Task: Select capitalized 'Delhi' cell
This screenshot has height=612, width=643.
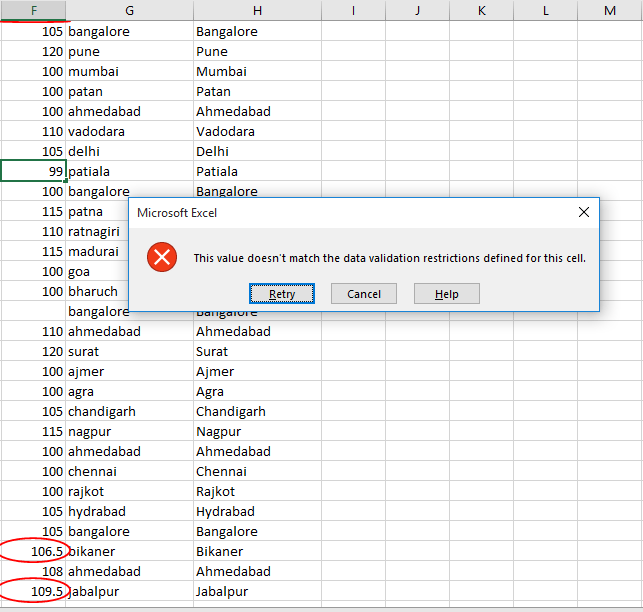Action: 257,151
